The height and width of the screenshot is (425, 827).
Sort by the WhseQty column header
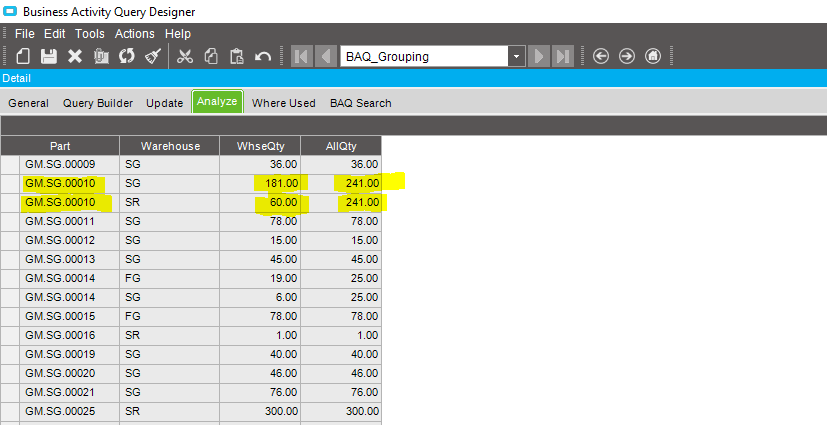click(x=261, y=146)
